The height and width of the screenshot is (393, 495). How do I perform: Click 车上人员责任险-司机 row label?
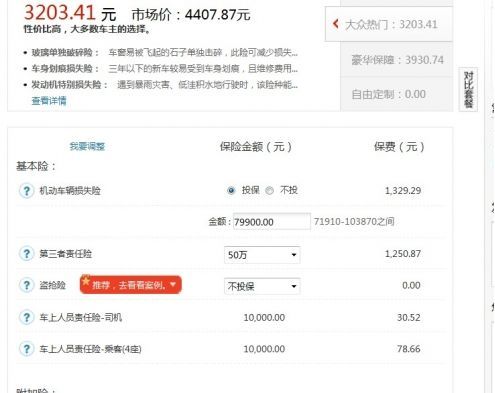(x=81, y=317)
